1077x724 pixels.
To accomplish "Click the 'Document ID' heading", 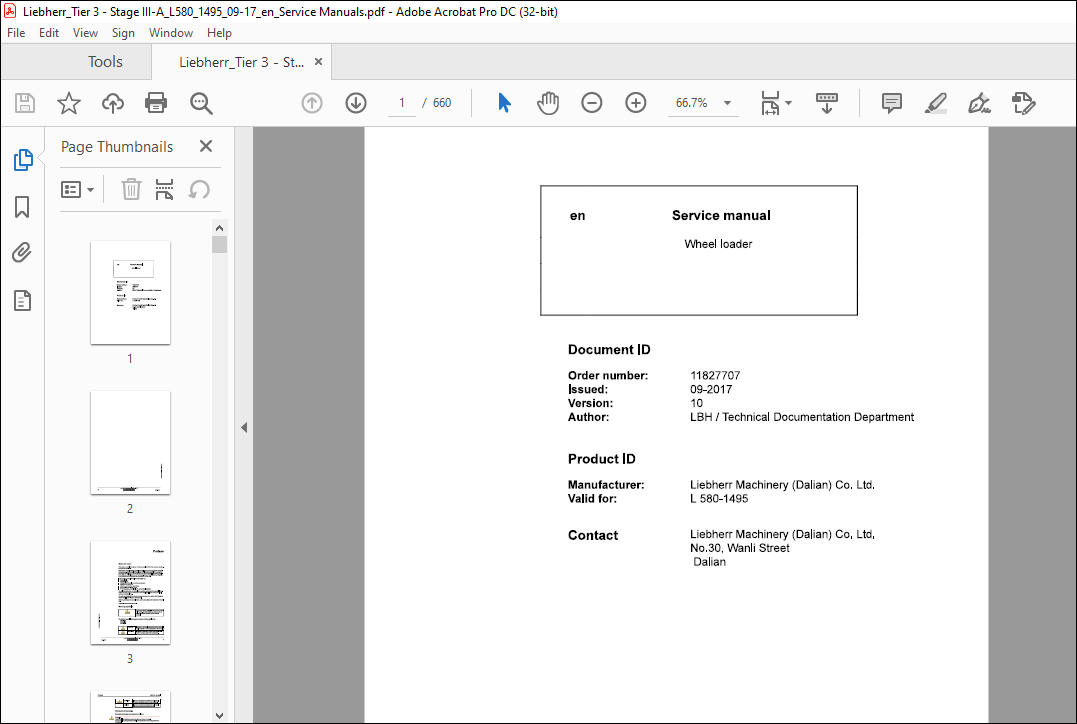I will tap(609, 350).
